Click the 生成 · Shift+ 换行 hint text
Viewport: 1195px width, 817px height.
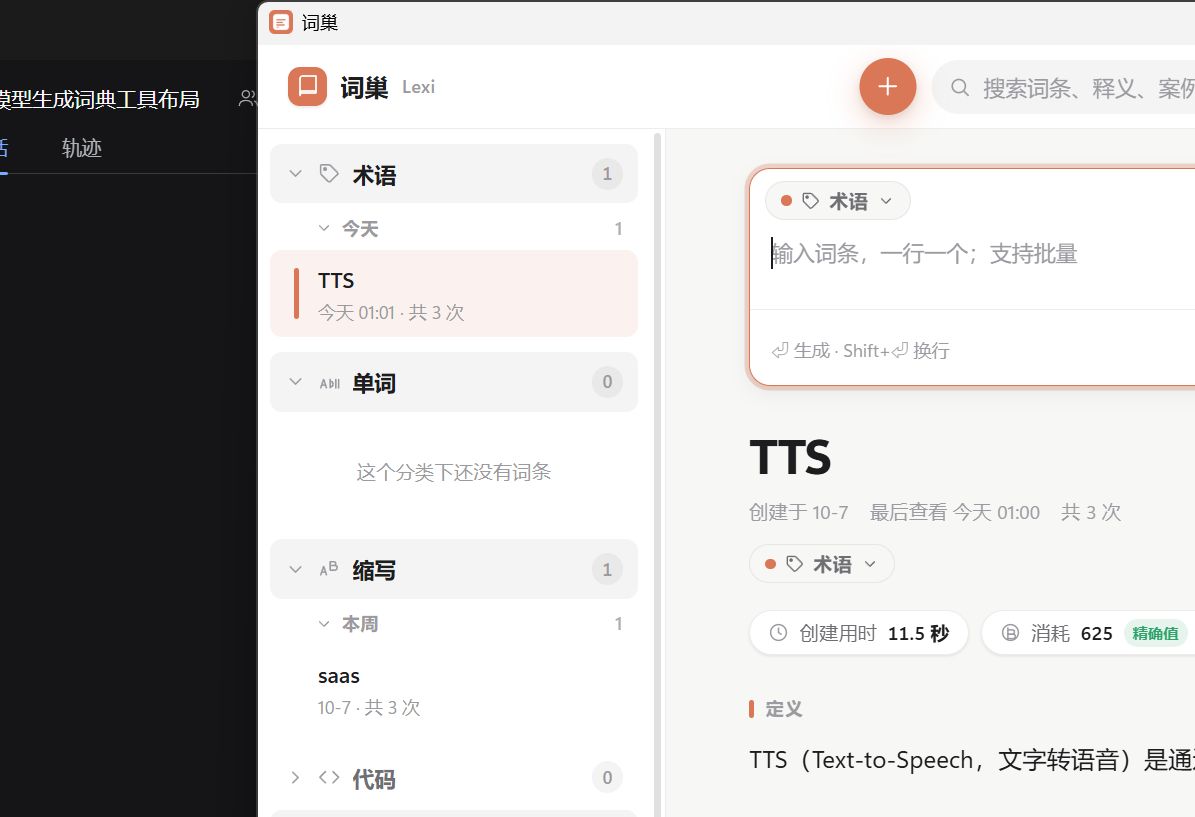pos(860,351)
